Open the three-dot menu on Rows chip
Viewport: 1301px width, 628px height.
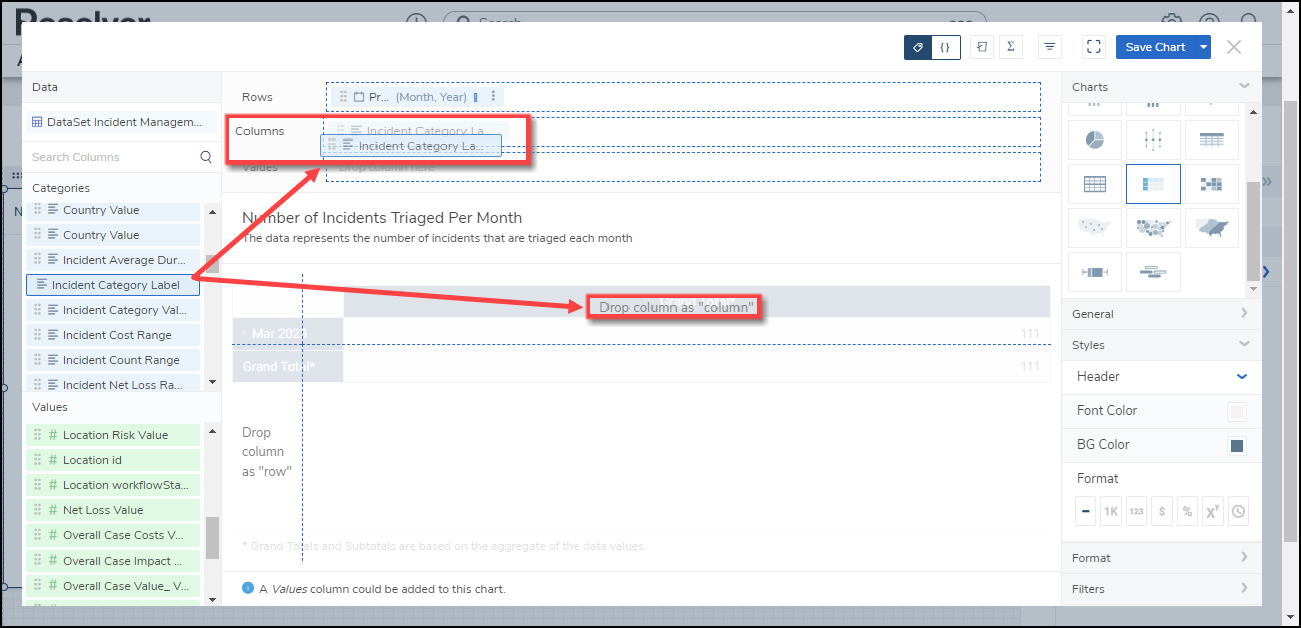[x=493, y=96]
